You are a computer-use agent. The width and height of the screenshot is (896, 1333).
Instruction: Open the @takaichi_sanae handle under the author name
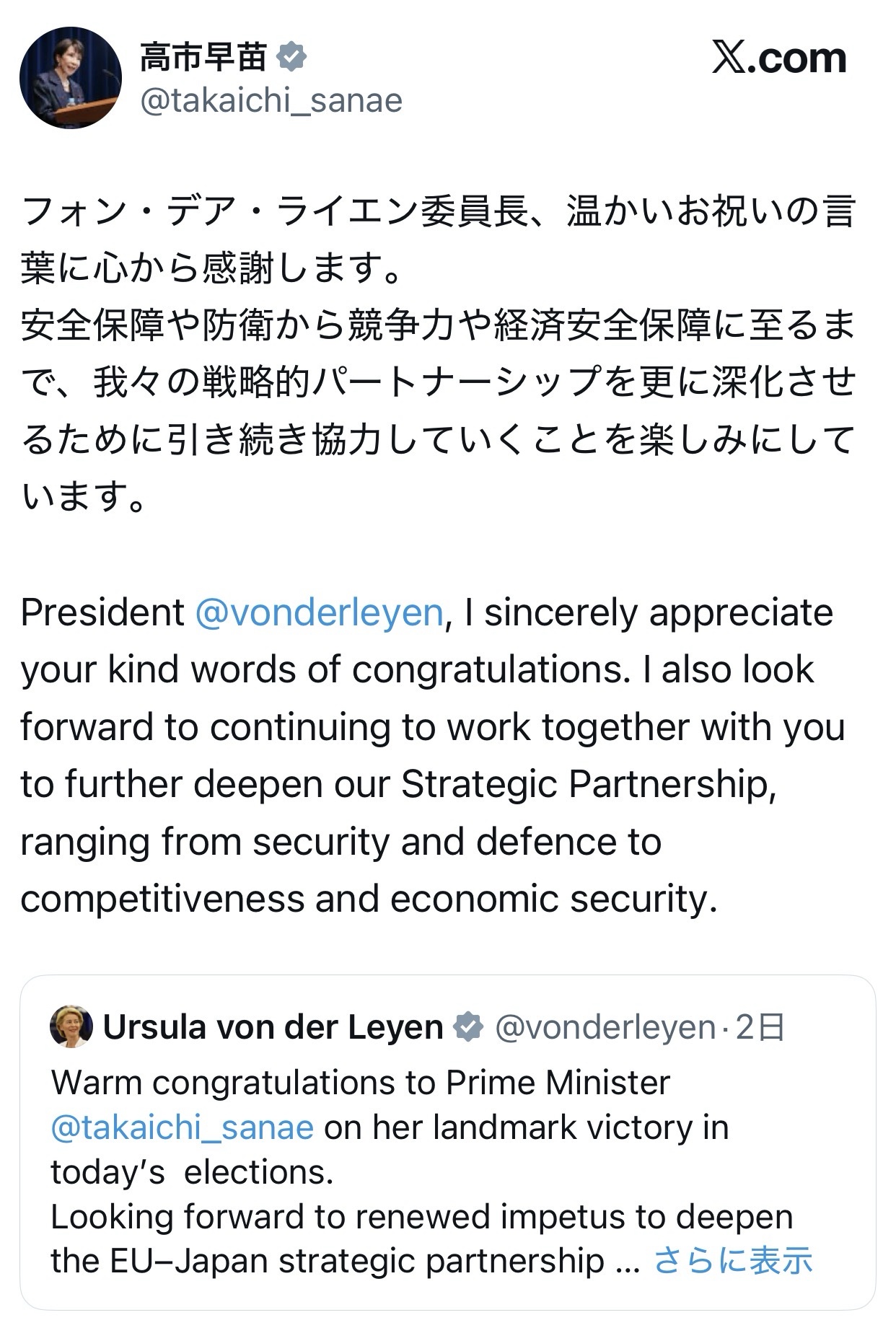point(271,101)
